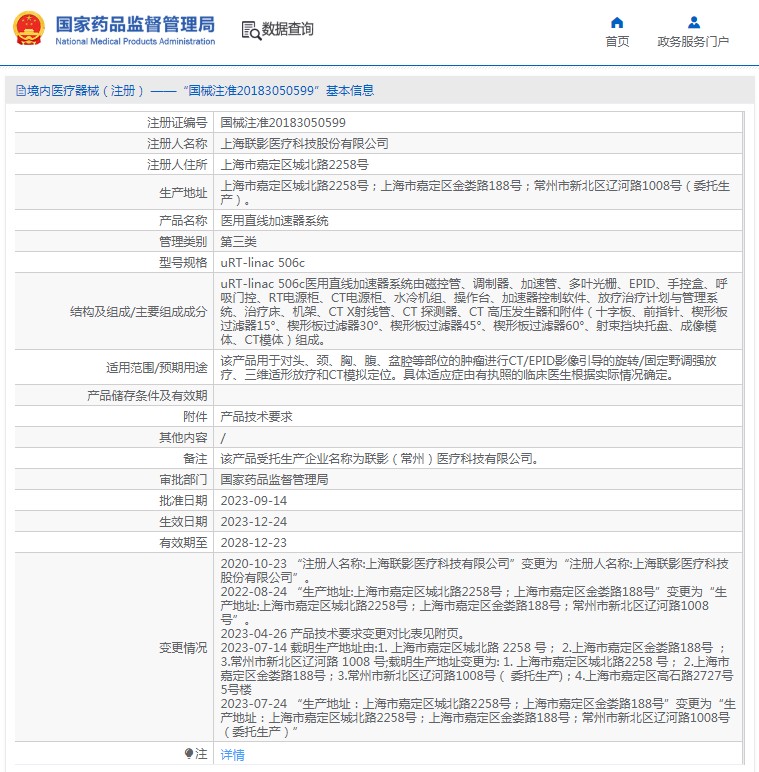Select approval date 2023-09-14

point(253,501)
